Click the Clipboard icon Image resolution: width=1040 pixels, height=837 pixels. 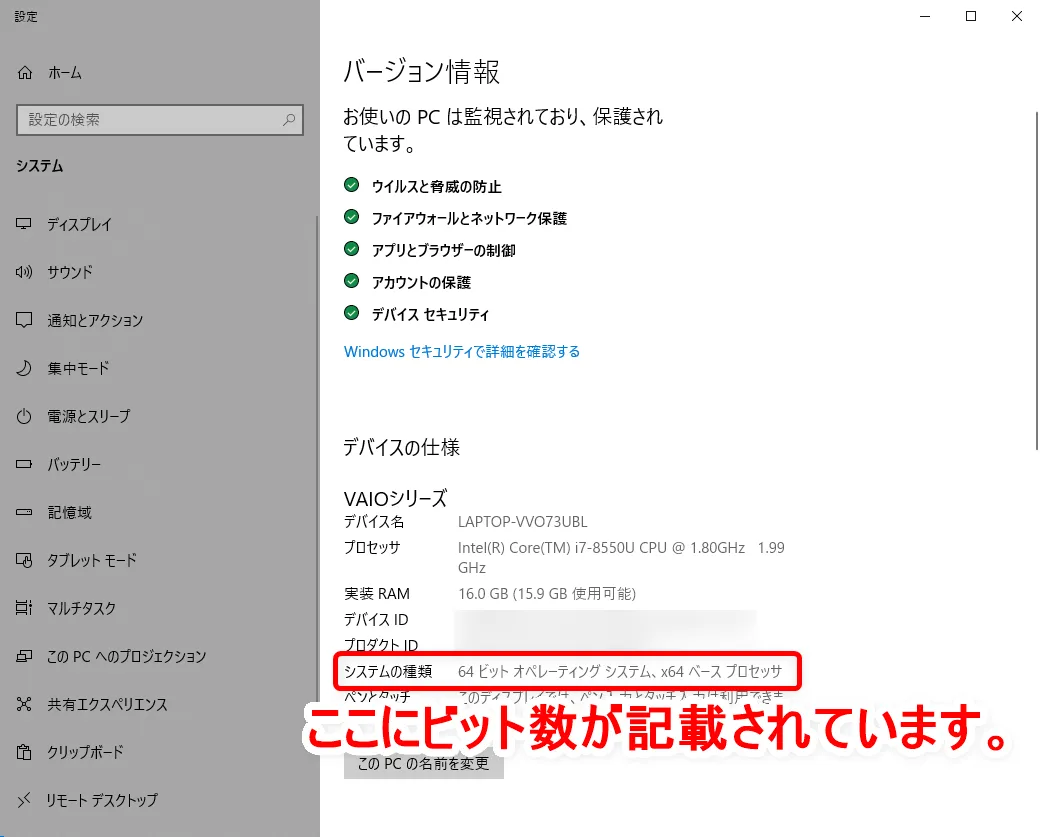[x=24, y=752]
